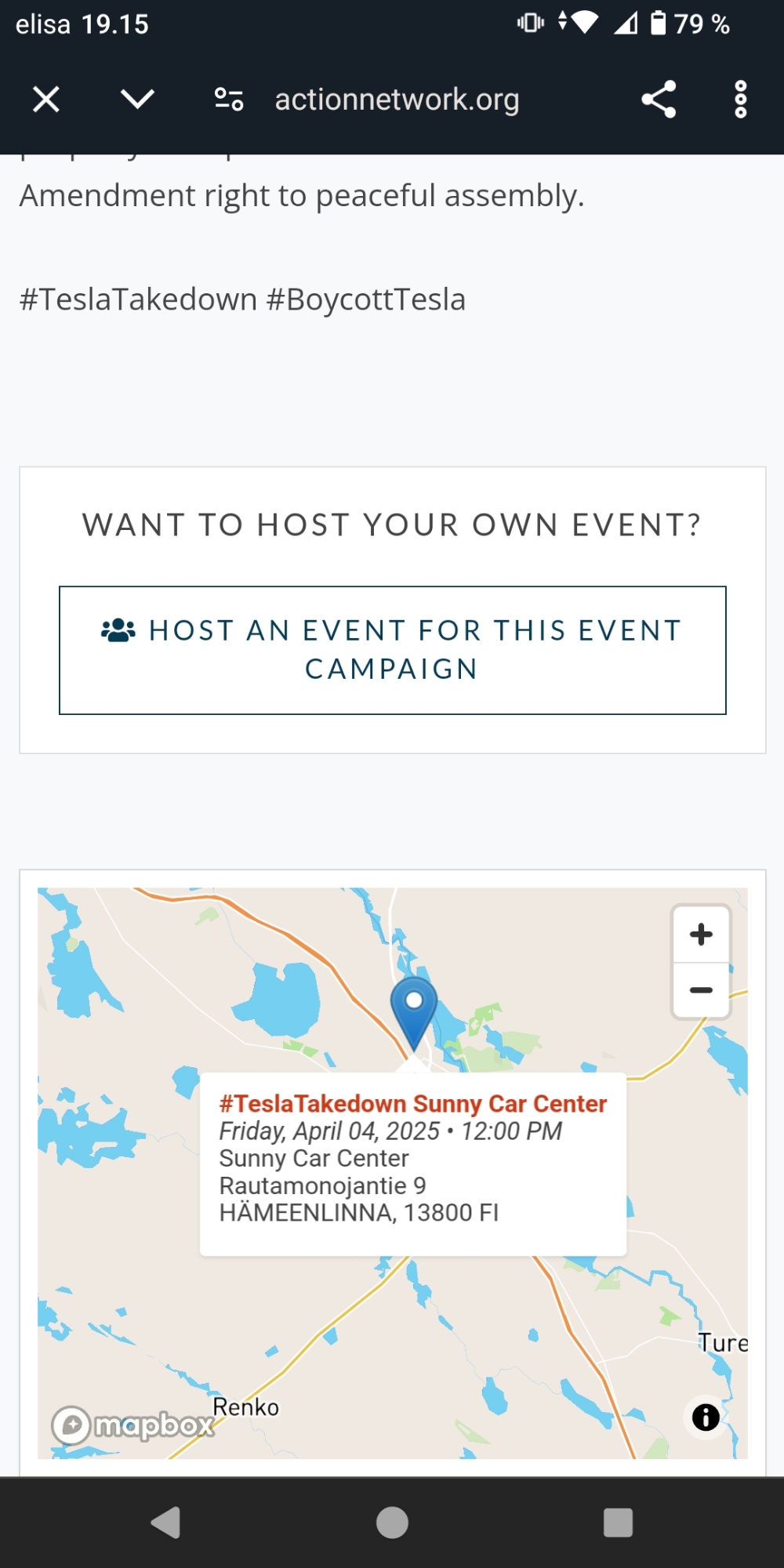Open site settings icon beside URL

click(x=229, y=100)
